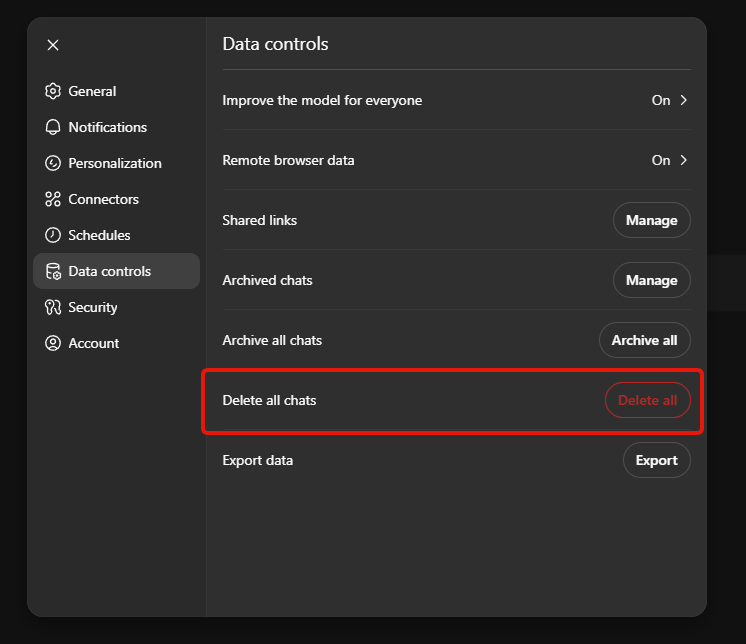Expand chevron next to Improve the model

tap(684, 100)
